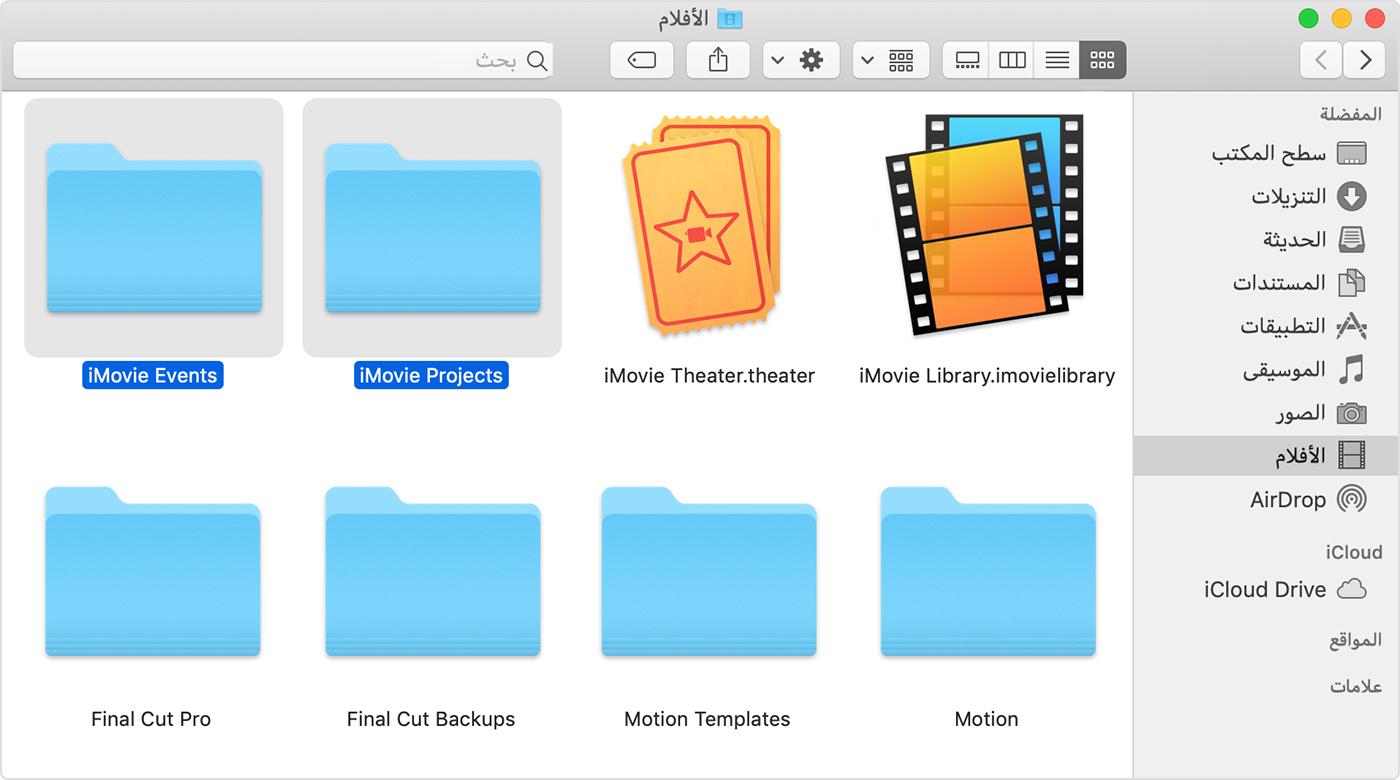Select the iMovie Events folder icon

[x=154, y=228]
